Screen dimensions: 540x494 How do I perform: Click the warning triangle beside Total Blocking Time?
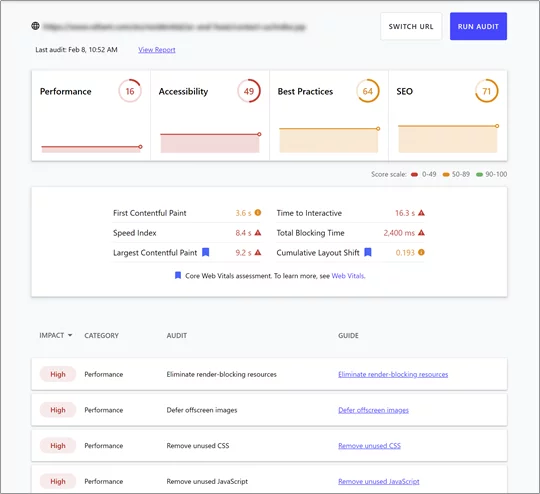pyautogui.click(x=421, y=233)
